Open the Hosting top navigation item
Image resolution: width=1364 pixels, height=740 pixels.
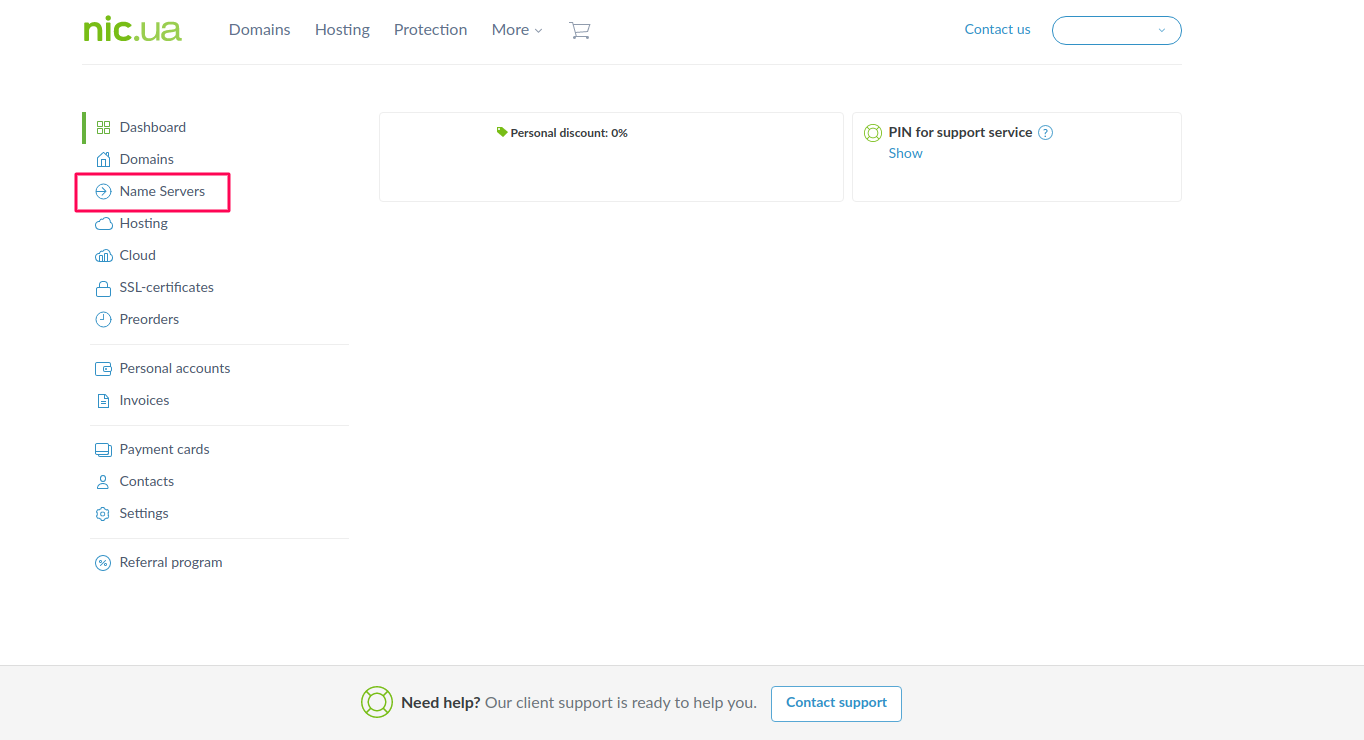coord(342,30)
